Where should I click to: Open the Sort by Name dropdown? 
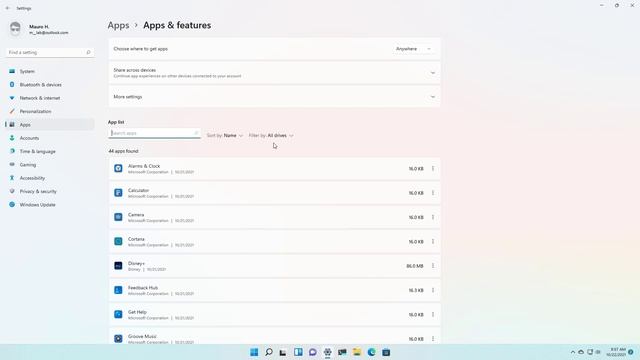pyautogui.click(x=225, y=136)
